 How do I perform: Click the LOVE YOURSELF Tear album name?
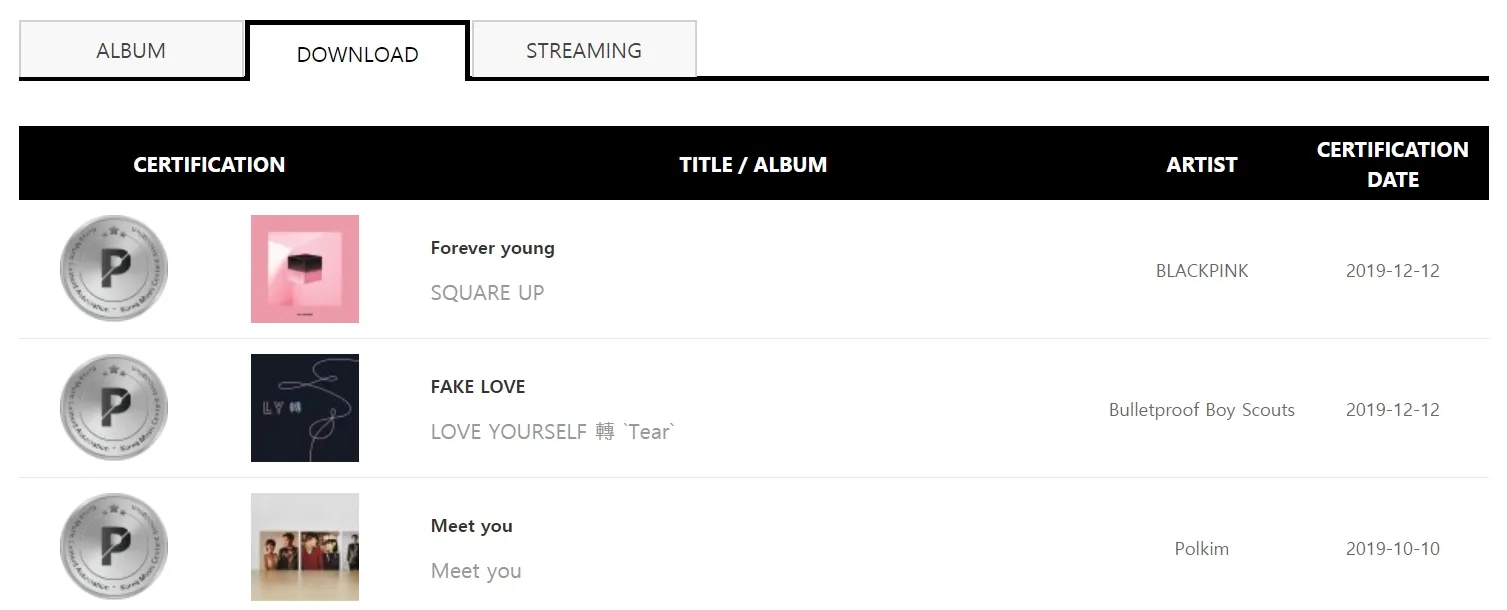(x=553, y=432)
